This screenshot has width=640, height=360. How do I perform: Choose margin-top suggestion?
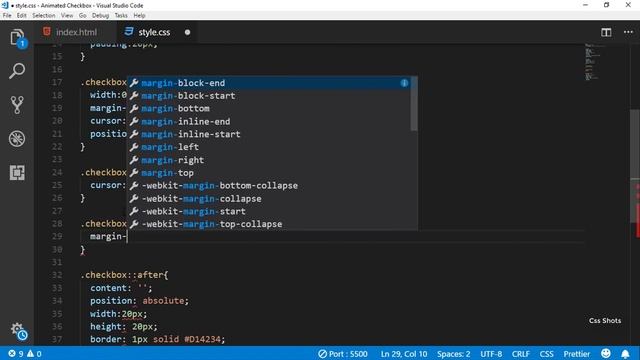(269, 173)
